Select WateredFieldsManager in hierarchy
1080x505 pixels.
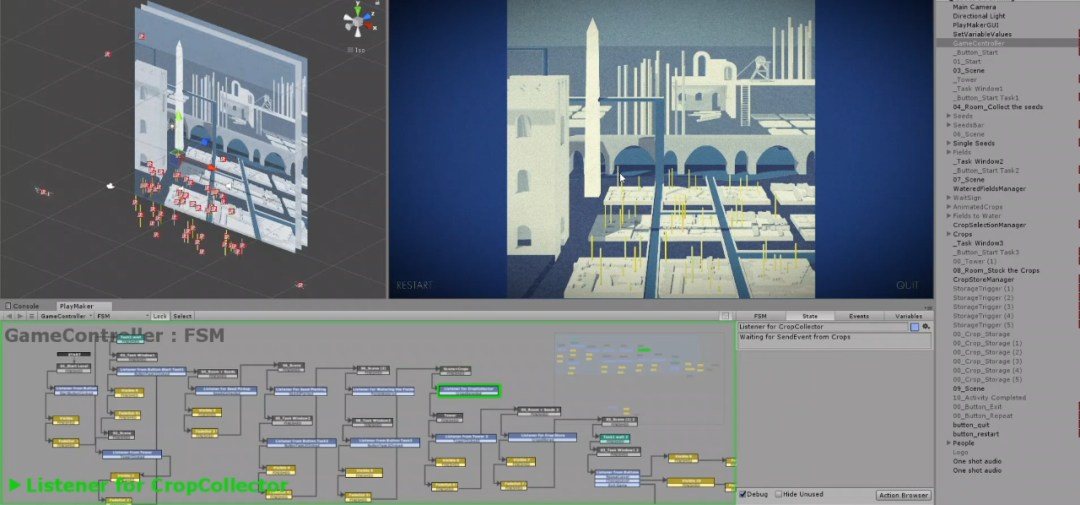(x=989, y=189)
